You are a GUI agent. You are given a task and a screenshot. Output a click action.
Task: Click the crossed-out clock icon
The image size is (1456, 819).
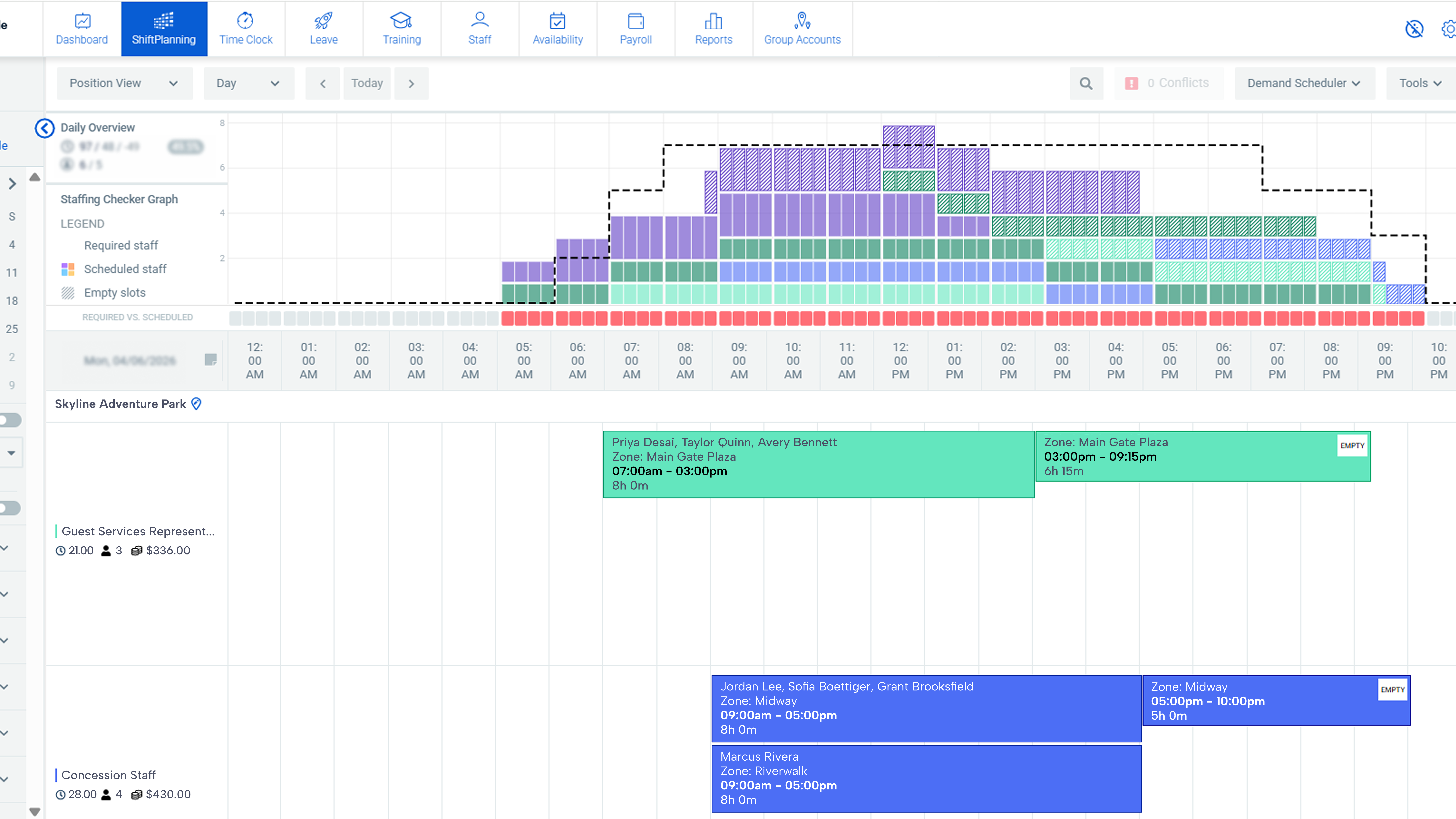(x=1414, y=28)
